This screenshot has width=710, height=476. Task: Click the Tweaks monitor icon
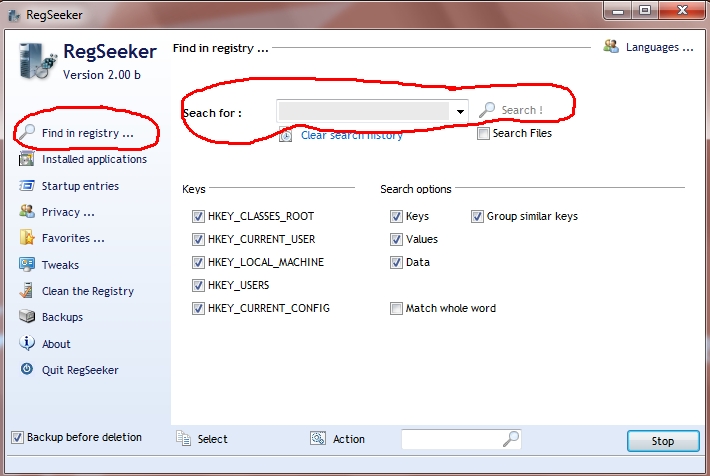[x=27, y=264]
